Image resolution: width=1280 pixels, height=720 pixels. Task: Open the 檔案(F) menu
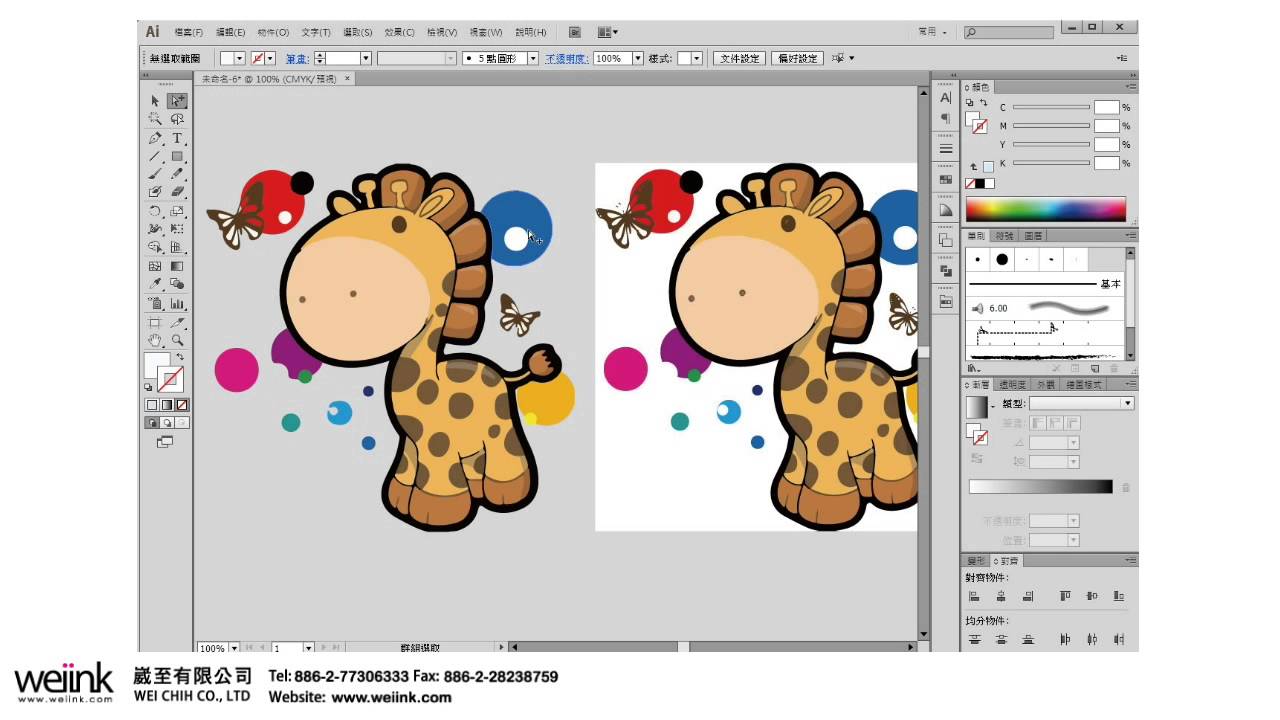point(188,32)
